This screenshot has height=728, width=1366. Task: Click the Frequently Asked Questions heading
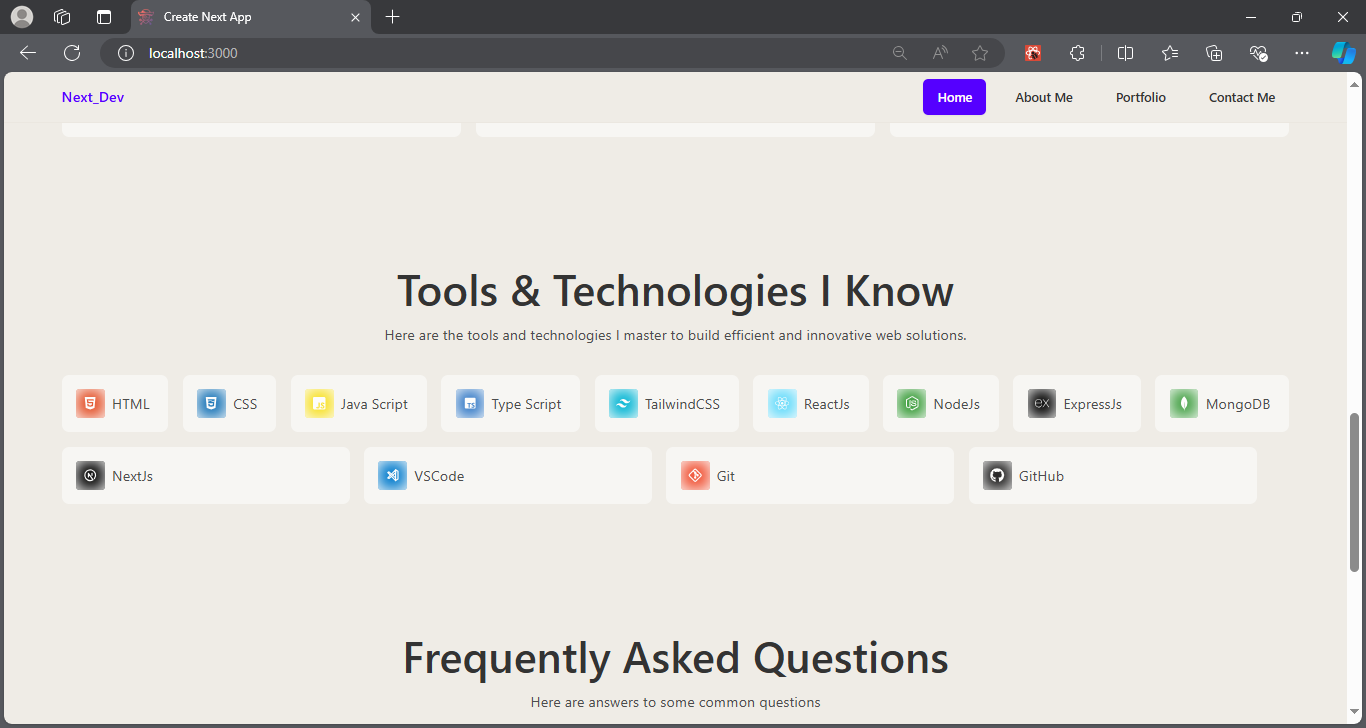tap(676, 658)
